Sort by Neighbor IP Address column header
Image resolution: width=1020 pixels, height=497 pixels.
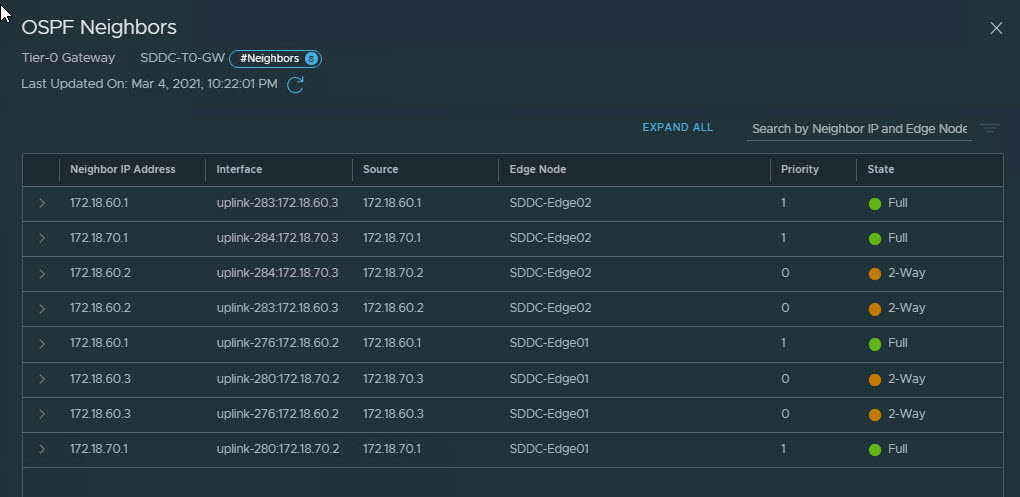coord(123,170)
